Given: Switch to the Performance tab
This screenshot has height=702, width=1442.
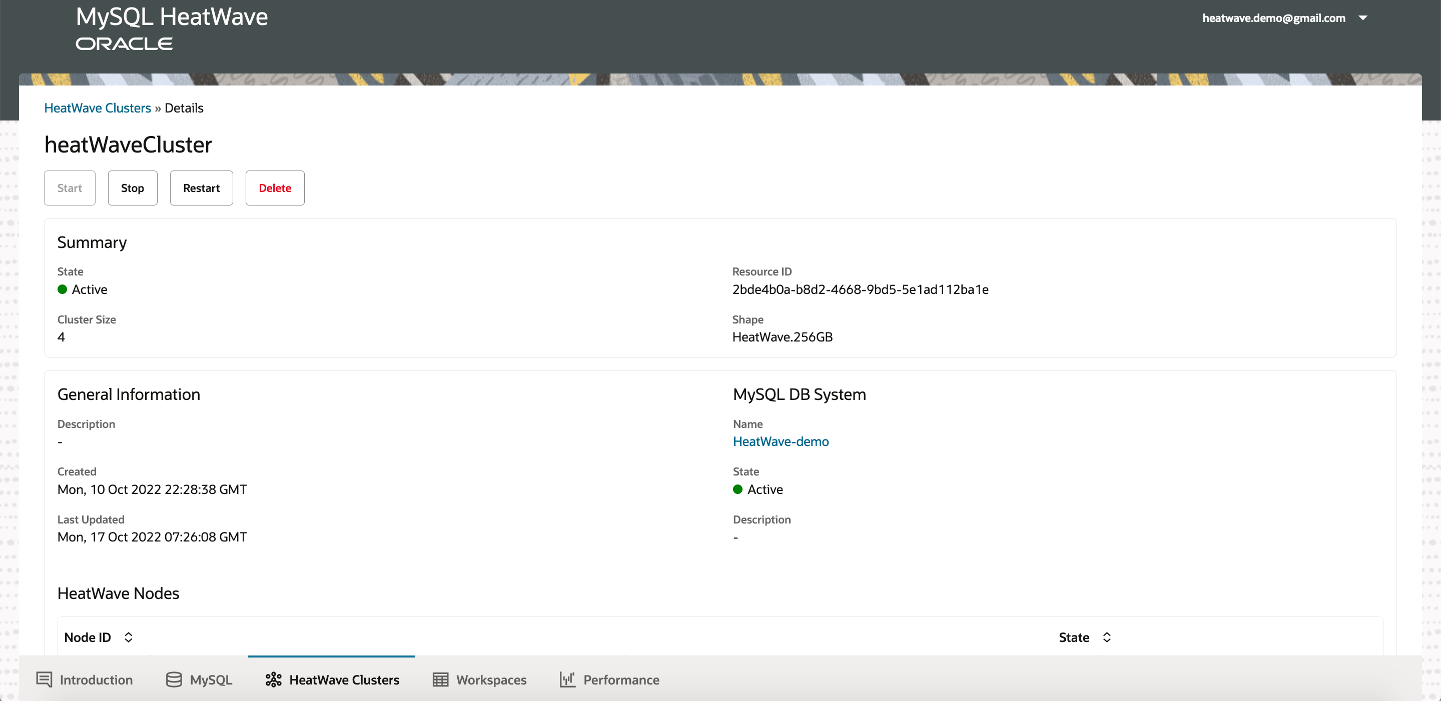Looking at the screenshot, I should coord(610,679).
